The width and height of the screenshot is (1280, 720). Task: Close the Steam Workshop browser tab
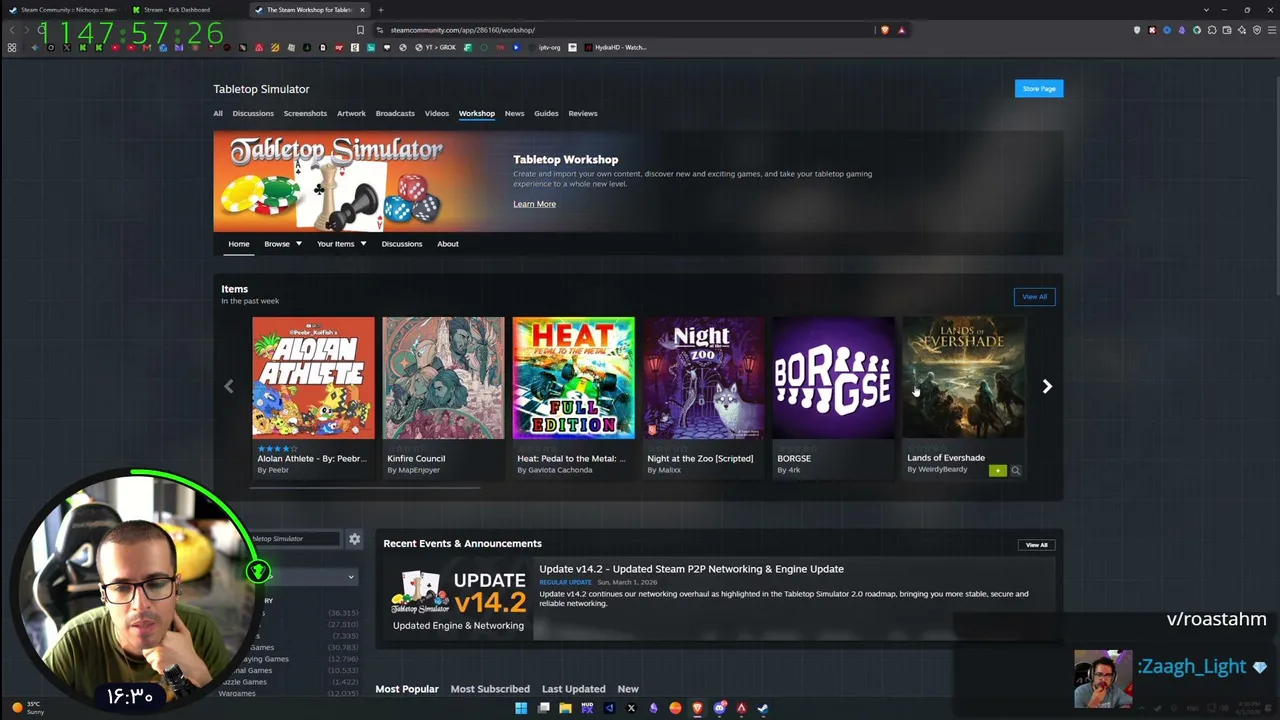[362, 10]
